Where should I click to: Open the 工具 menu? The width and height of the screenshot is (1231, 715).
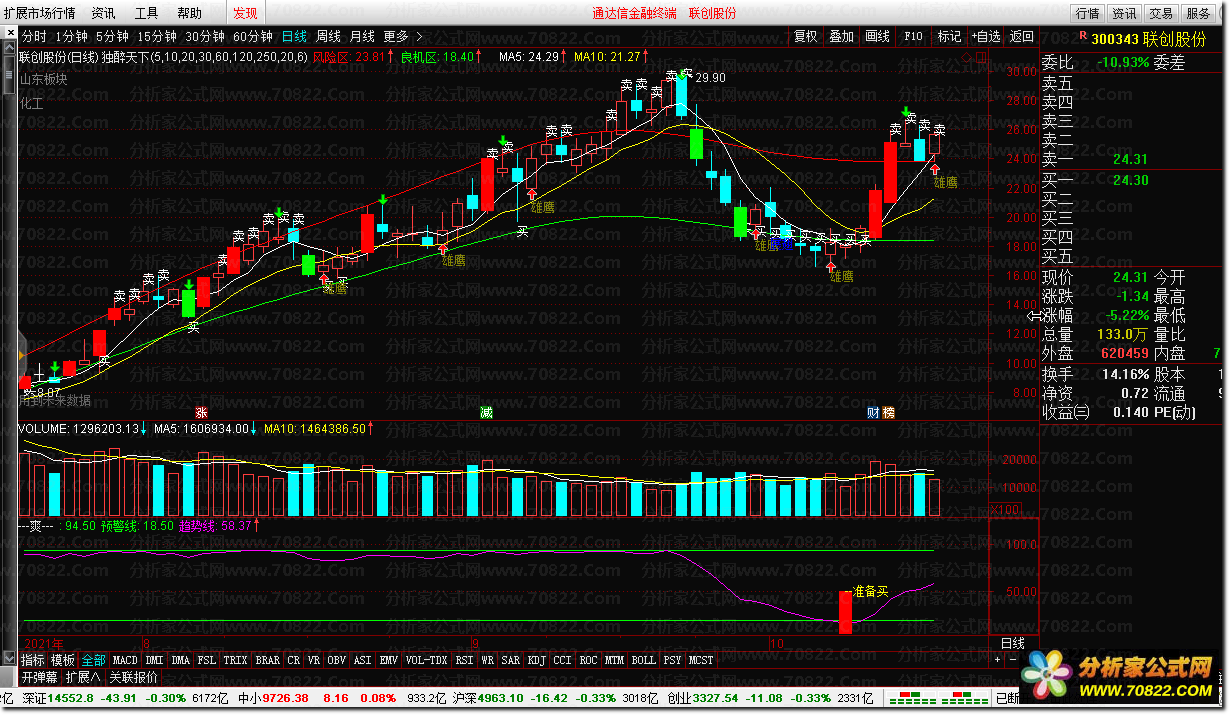coord(146,13)
